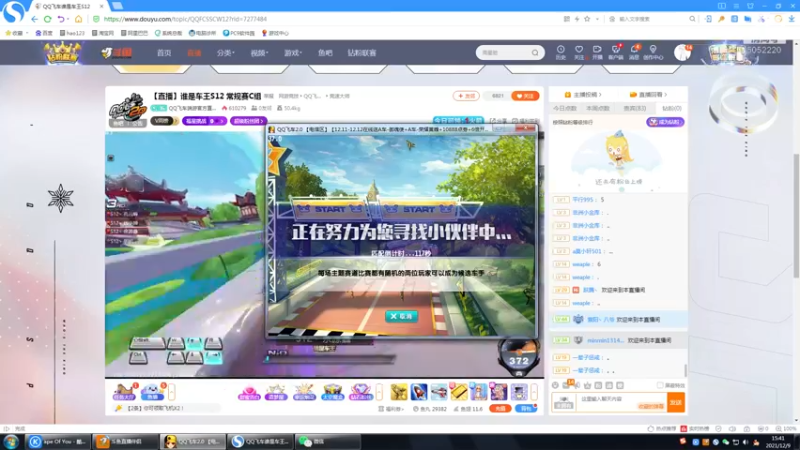
Task: Go back using browser back arrow
Action: [34, 19]
